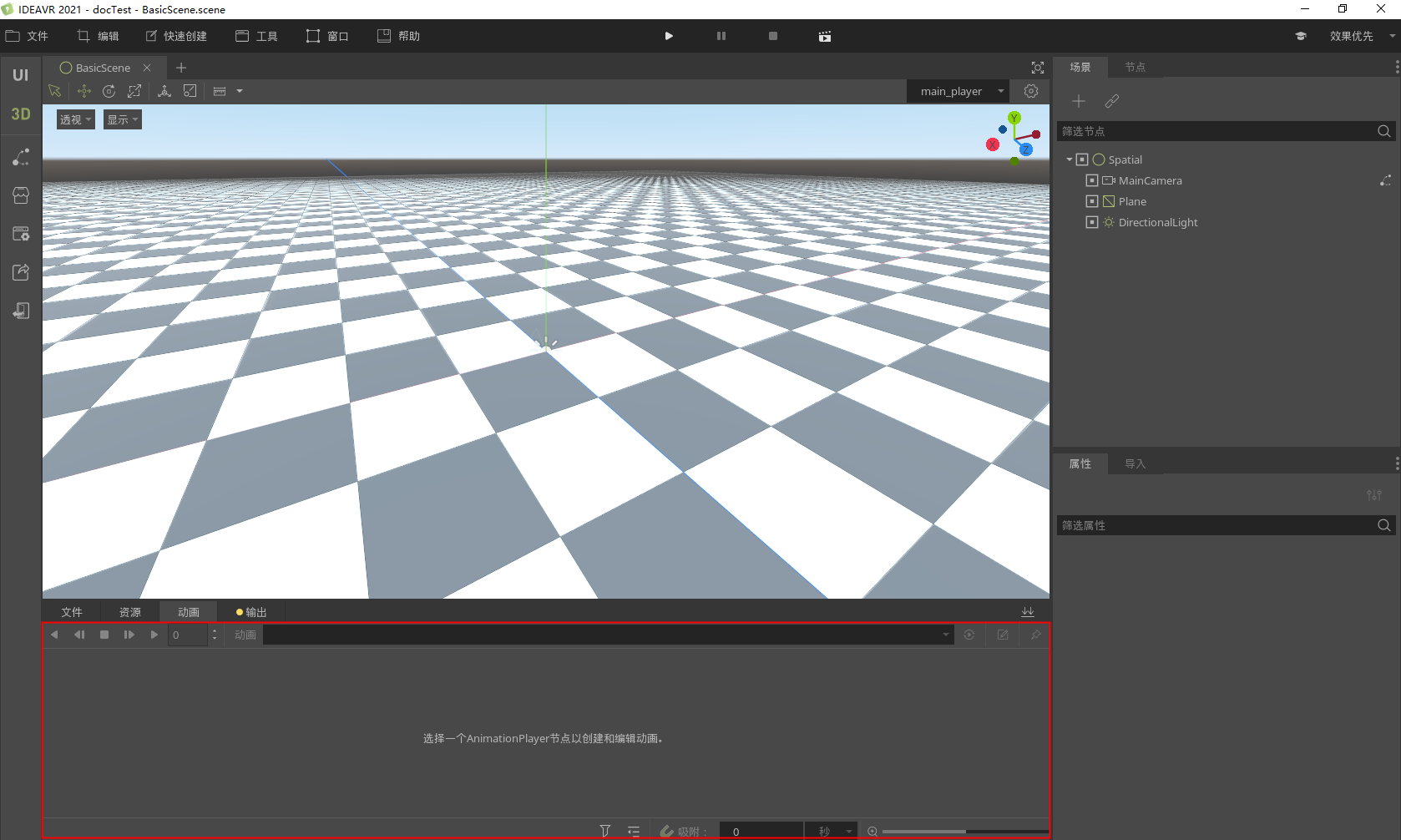Switch to the 3D workspace in sidebar
This screenshot has height=840, width=1401.
tap(20, 114)
